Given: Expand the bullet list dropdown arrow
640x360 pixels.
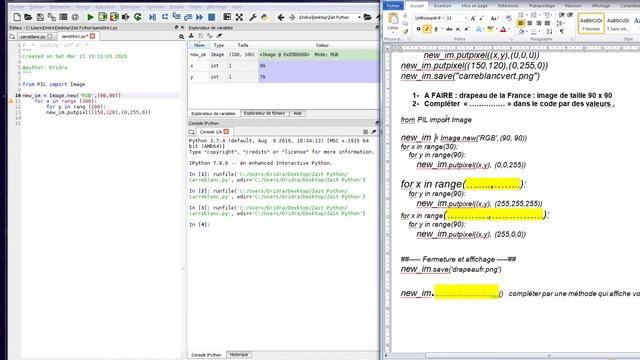Looking at the screenshot, I should coord(527,15).
